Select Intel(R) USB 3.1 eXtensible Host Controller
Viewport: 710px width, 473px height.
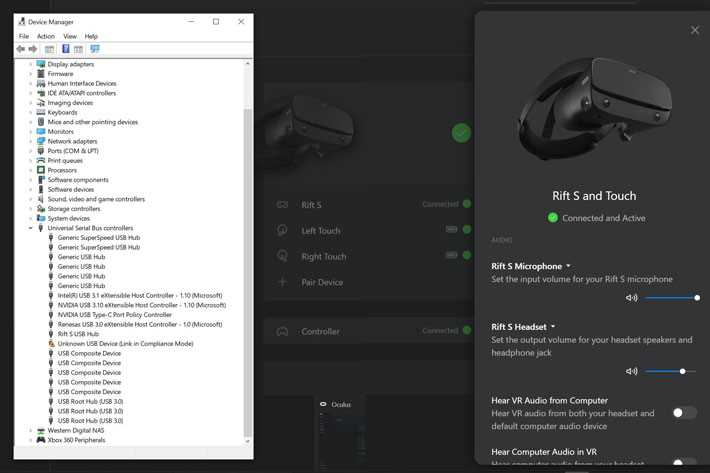(x=140, y=295)
